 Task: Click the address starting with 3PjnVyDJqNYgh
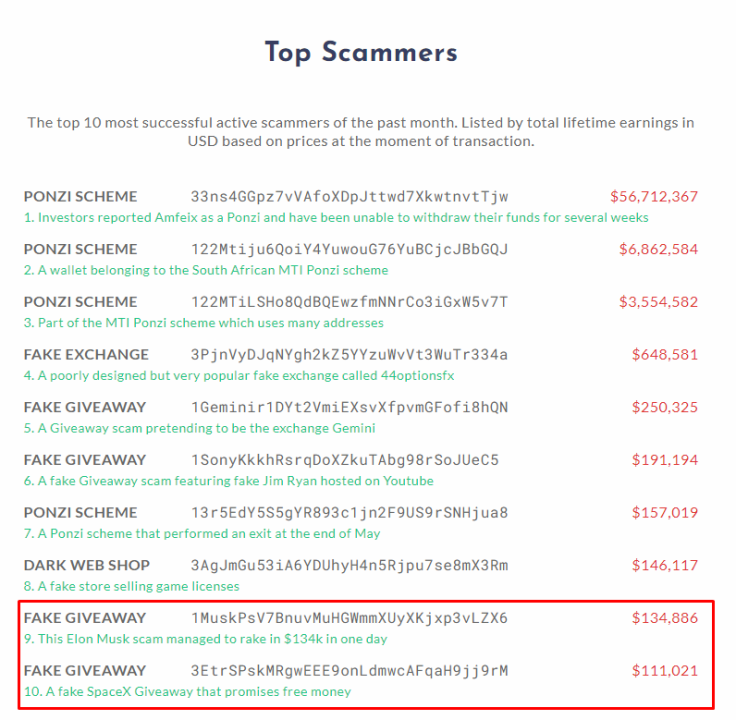(349, 355)
